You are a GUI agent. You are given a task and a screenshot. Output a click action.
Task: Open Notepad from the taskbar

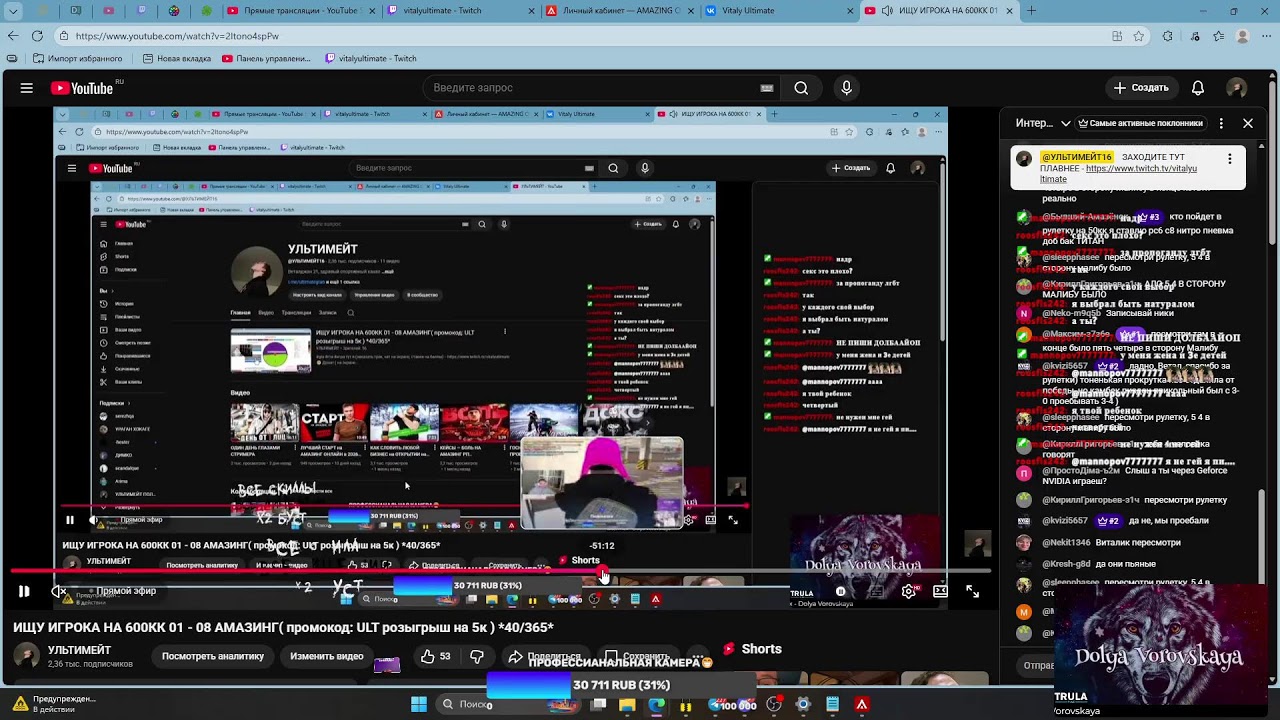click(x=832, y=704)
